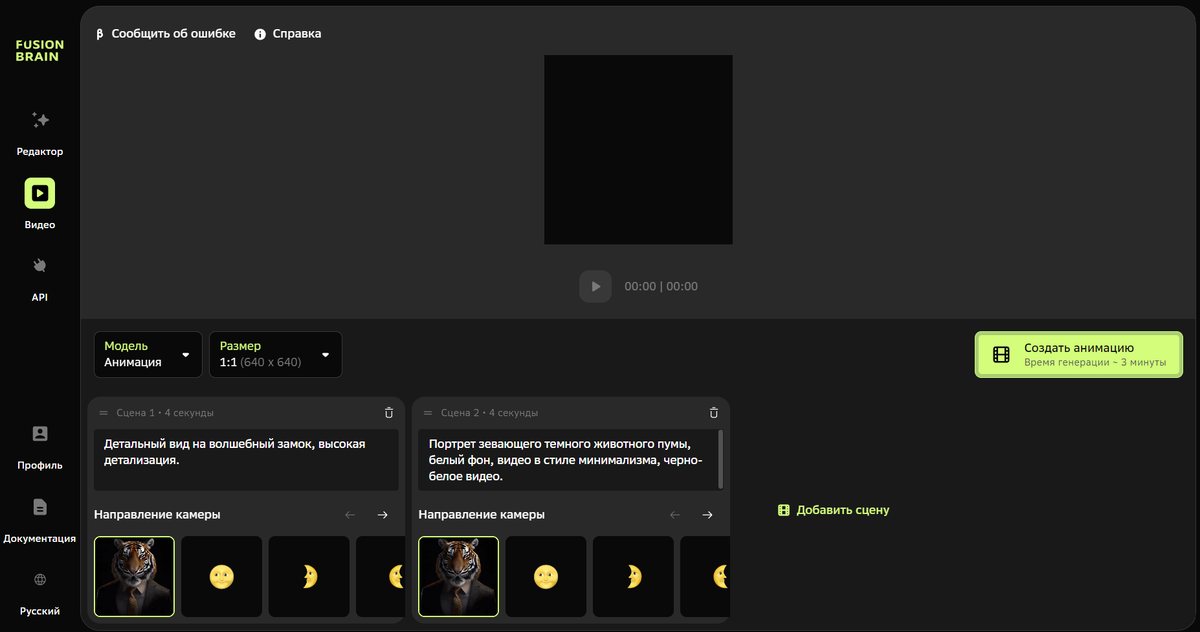Open Документация in sidebar
Viewport: 1200px width, 632px height.
(x=40, y=520)
